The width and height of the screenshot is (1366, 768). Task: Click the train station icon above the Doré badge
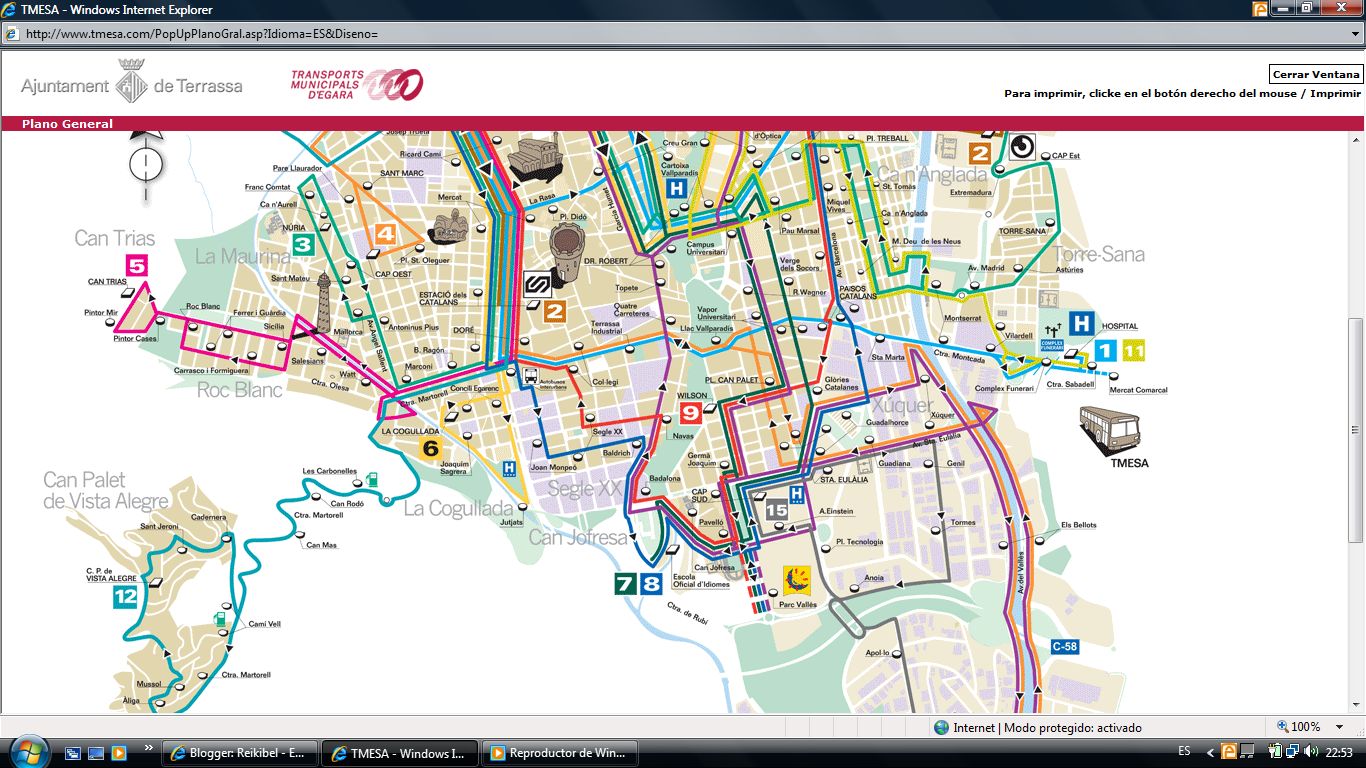tap(538, 284)
